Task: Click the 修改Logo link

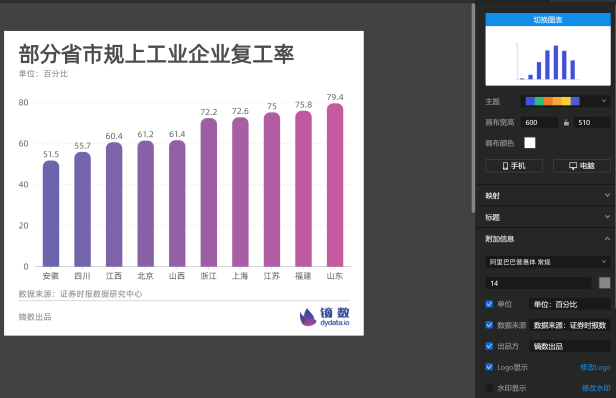Action: pyautogui.click(x=595, y=367)
